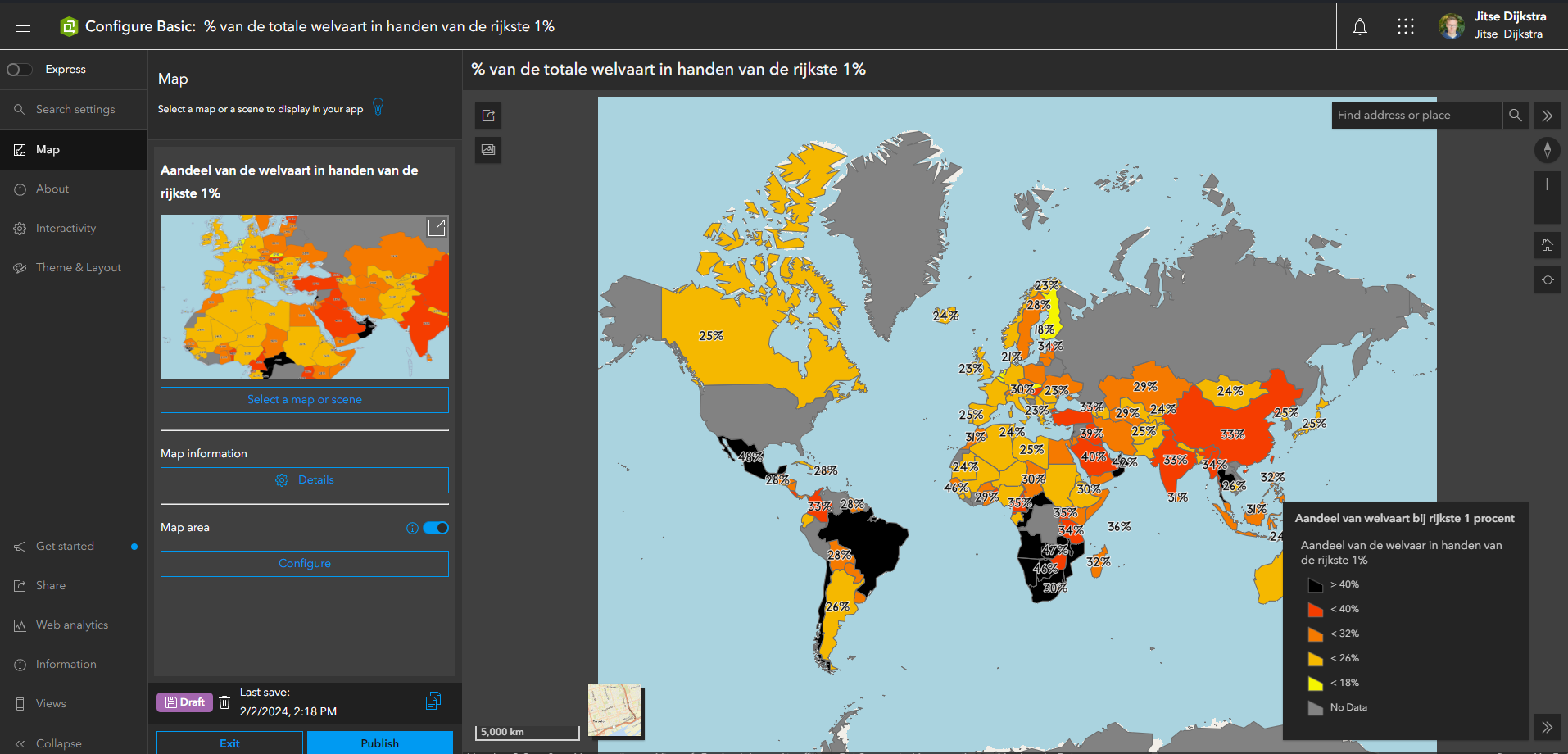
Task: Click the export/share map icon
Action: 488,116
